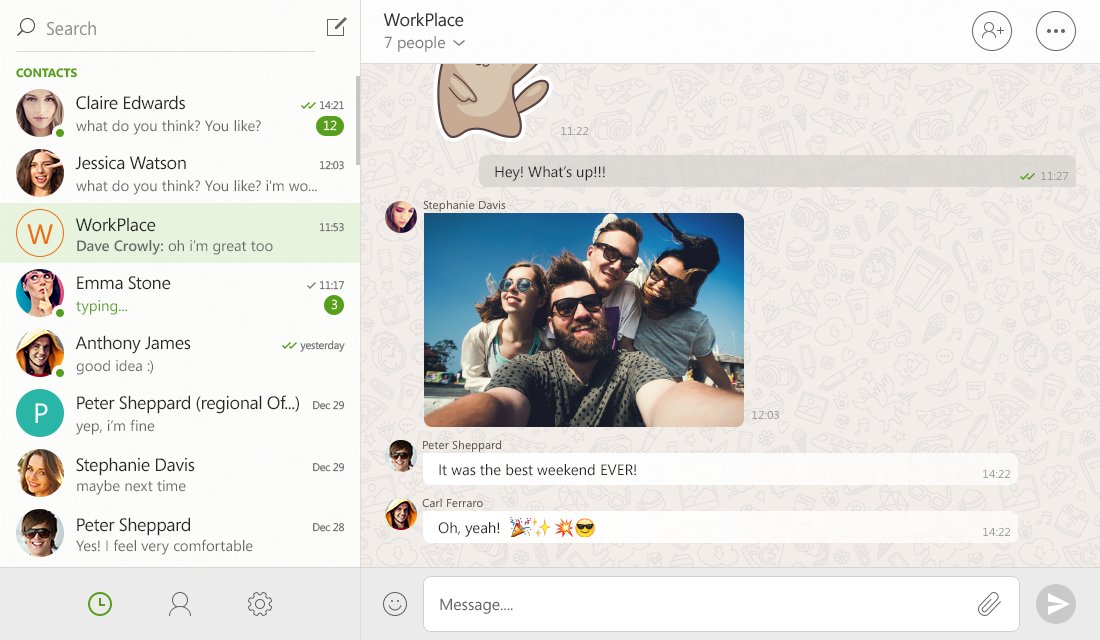Click the sticker image at 11:22
Screen dimensions: 1100x640
point(493,102)
